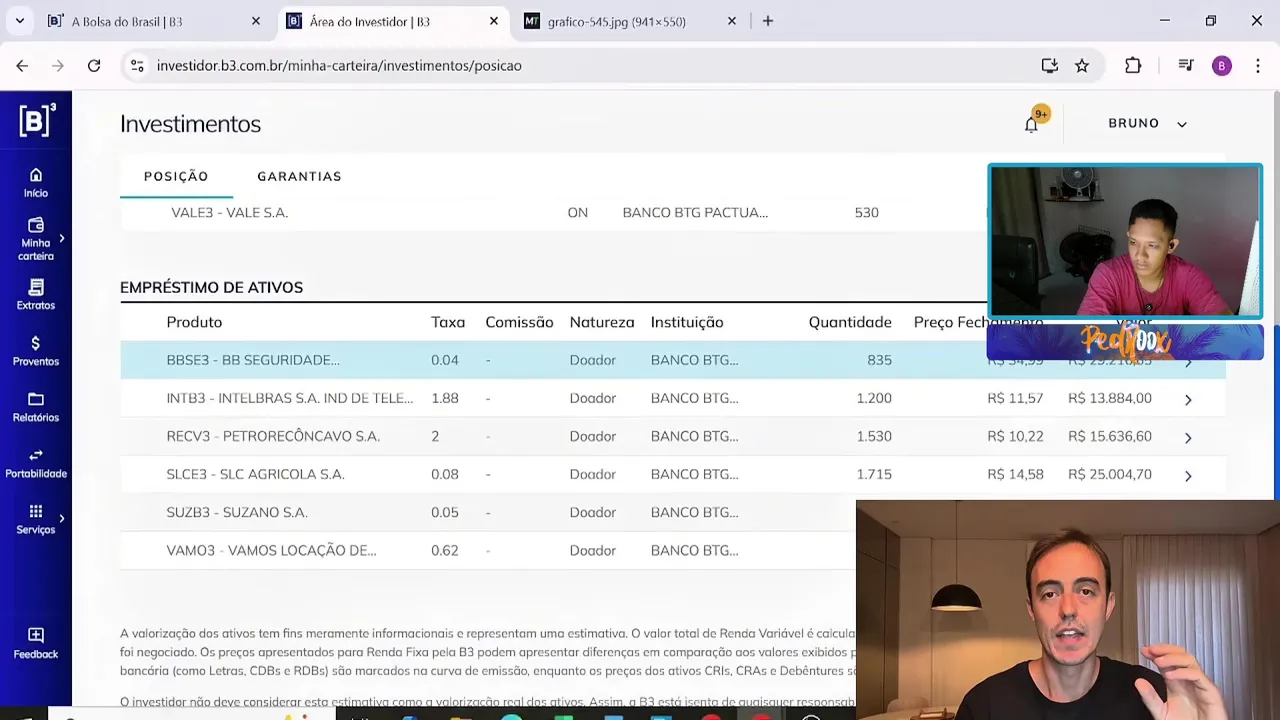Open Relatórios in the sidebar
Image resolution: width=1280 pixels, height=720 pixels.
click(x=36, y=407)
